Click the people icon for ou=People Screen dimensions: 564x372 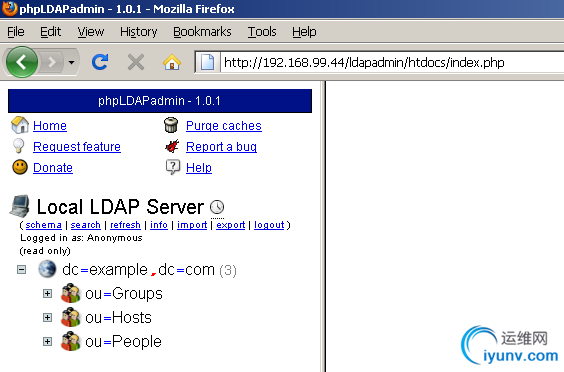click(70, 341)
